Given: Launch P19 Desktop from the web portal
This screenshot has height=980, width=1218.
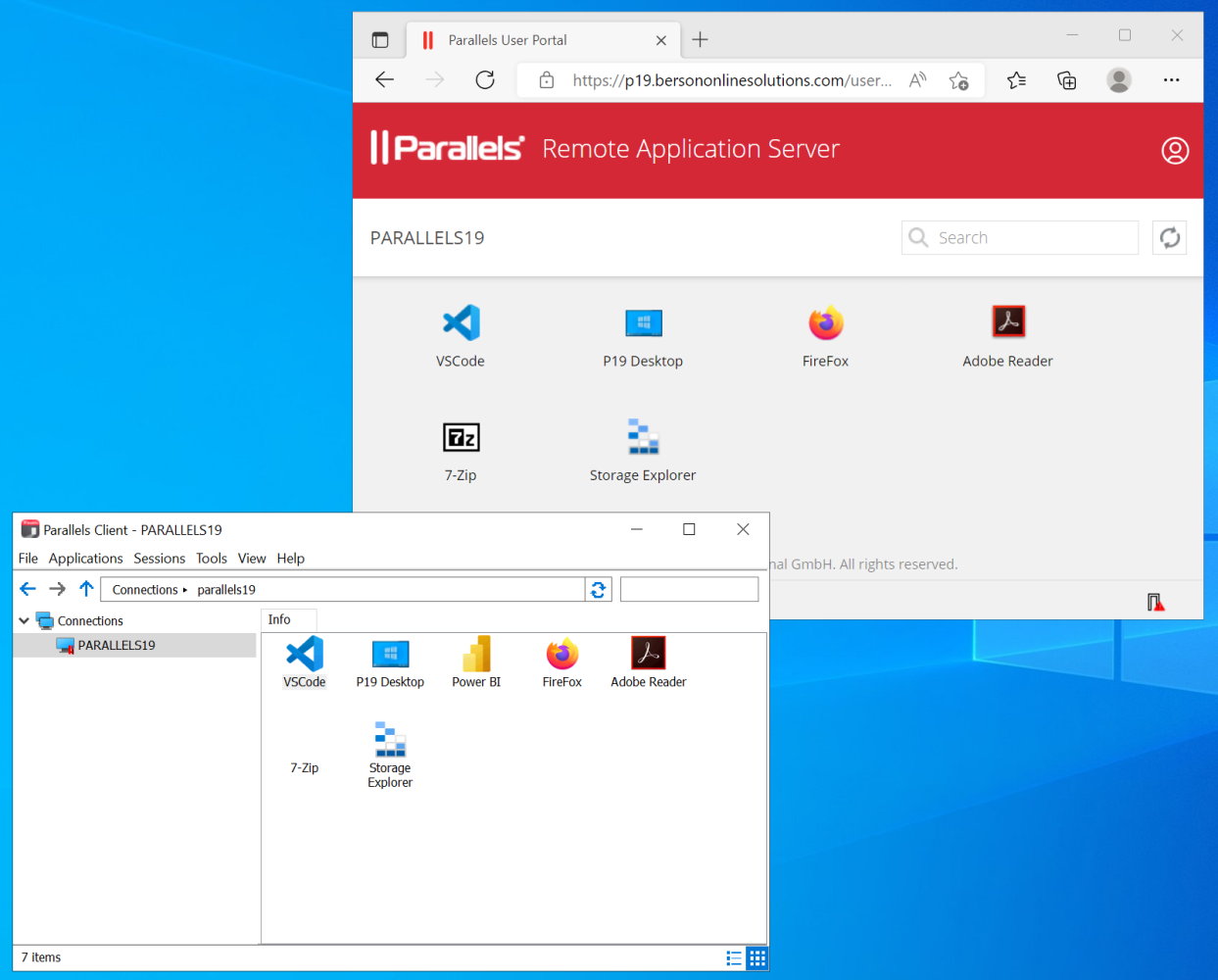Looking at the screenshot, I should point(643,335).
